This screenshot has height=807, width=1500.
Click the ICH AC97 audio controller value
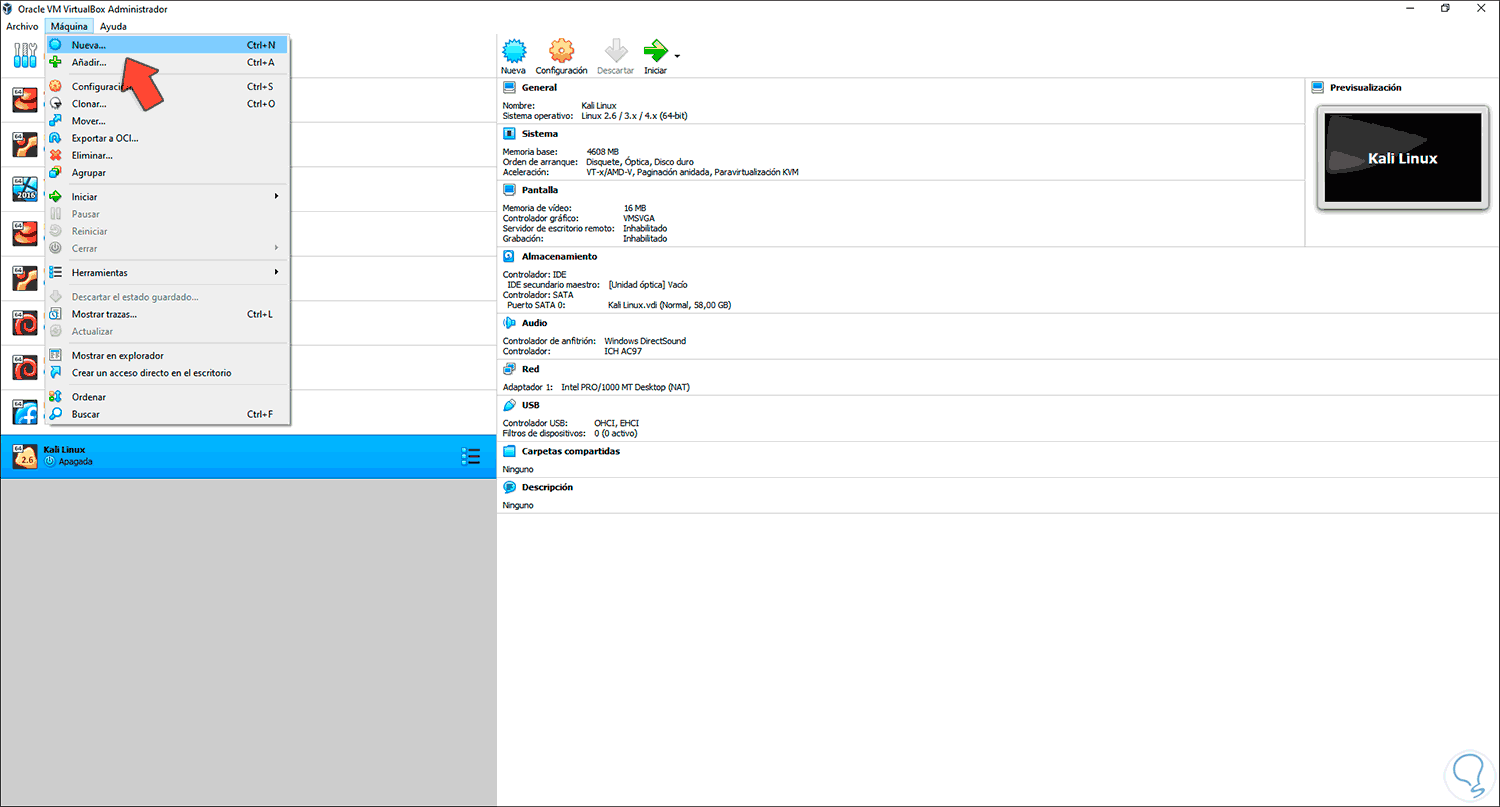click(x=625, y=351)
